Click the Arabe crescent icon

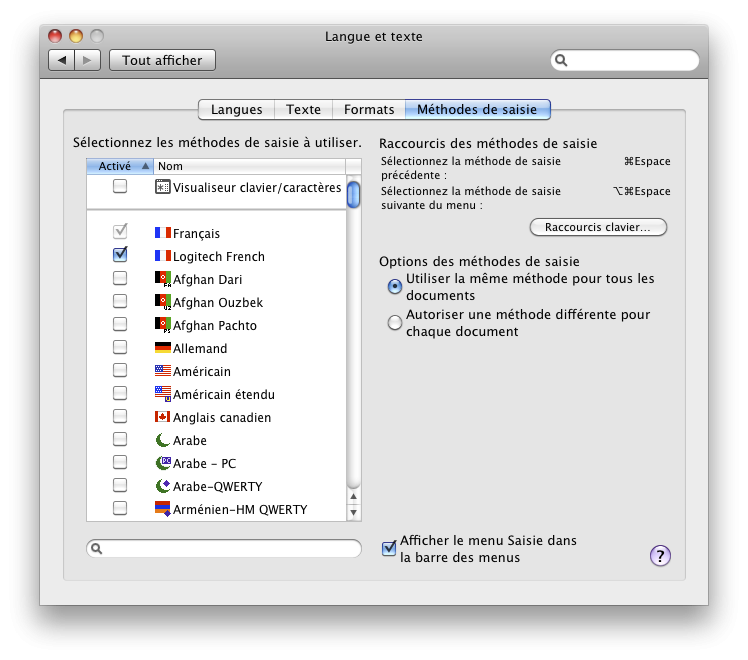pyautogui.click(x=163, y=440)
